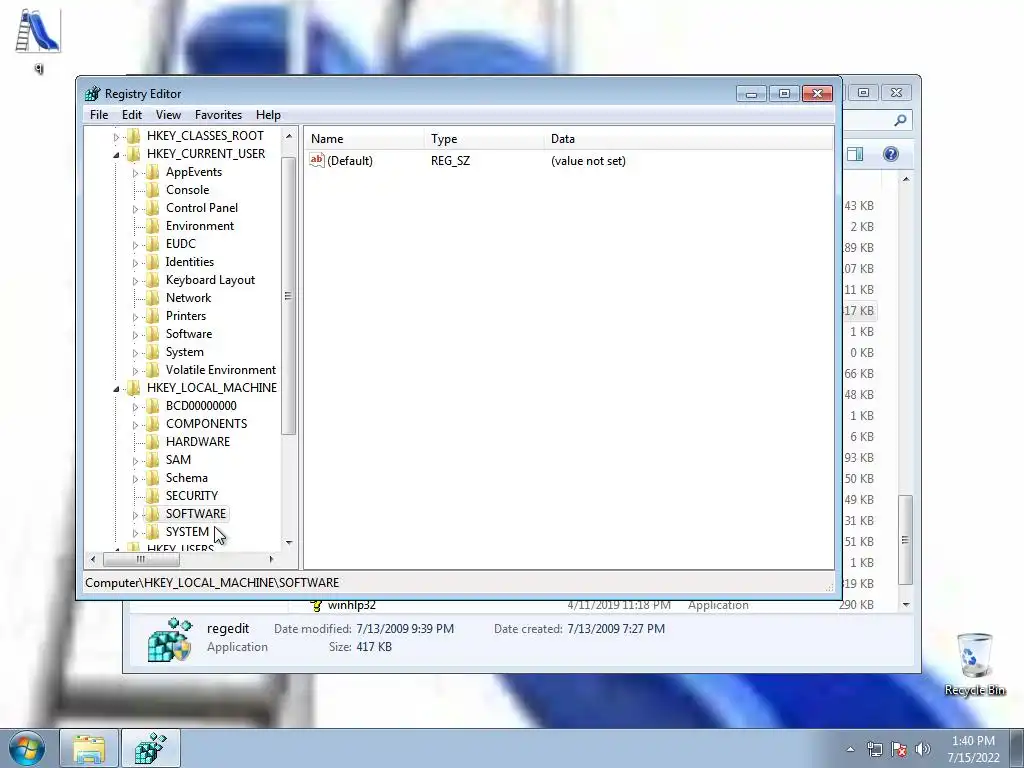The image size is (1024, 768).
Task: Click the Registry Editor taskbar button
Action: coord(150,748)
